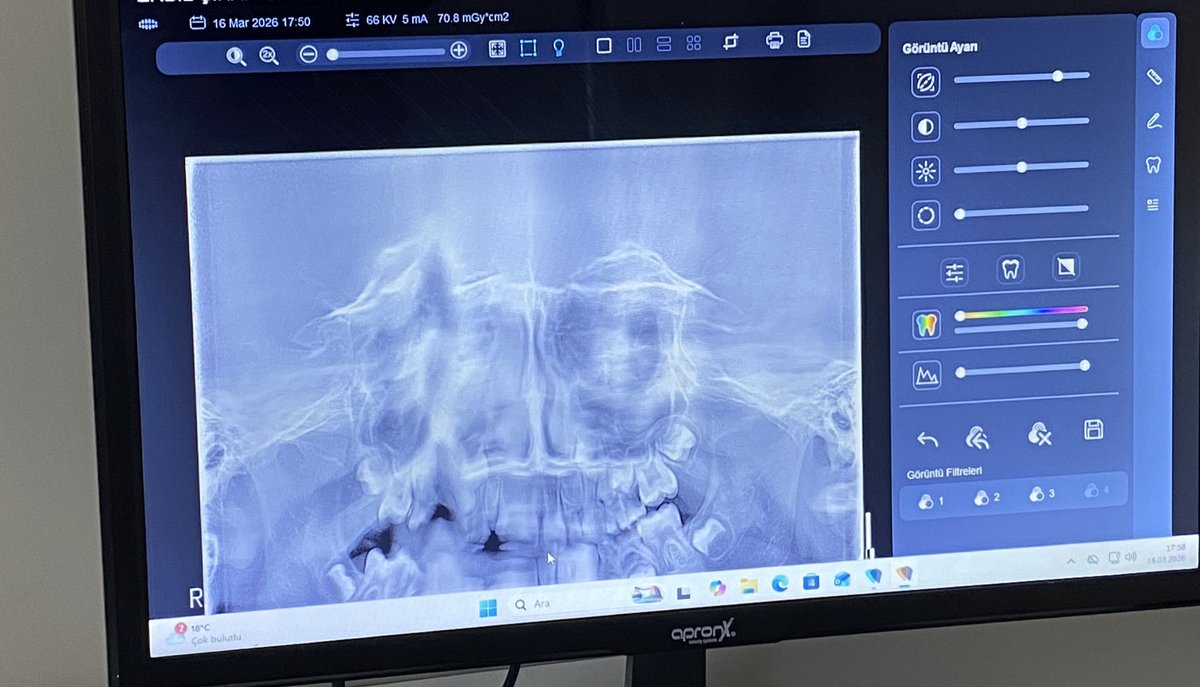Click the invert image button

[x=1067, y=267]
